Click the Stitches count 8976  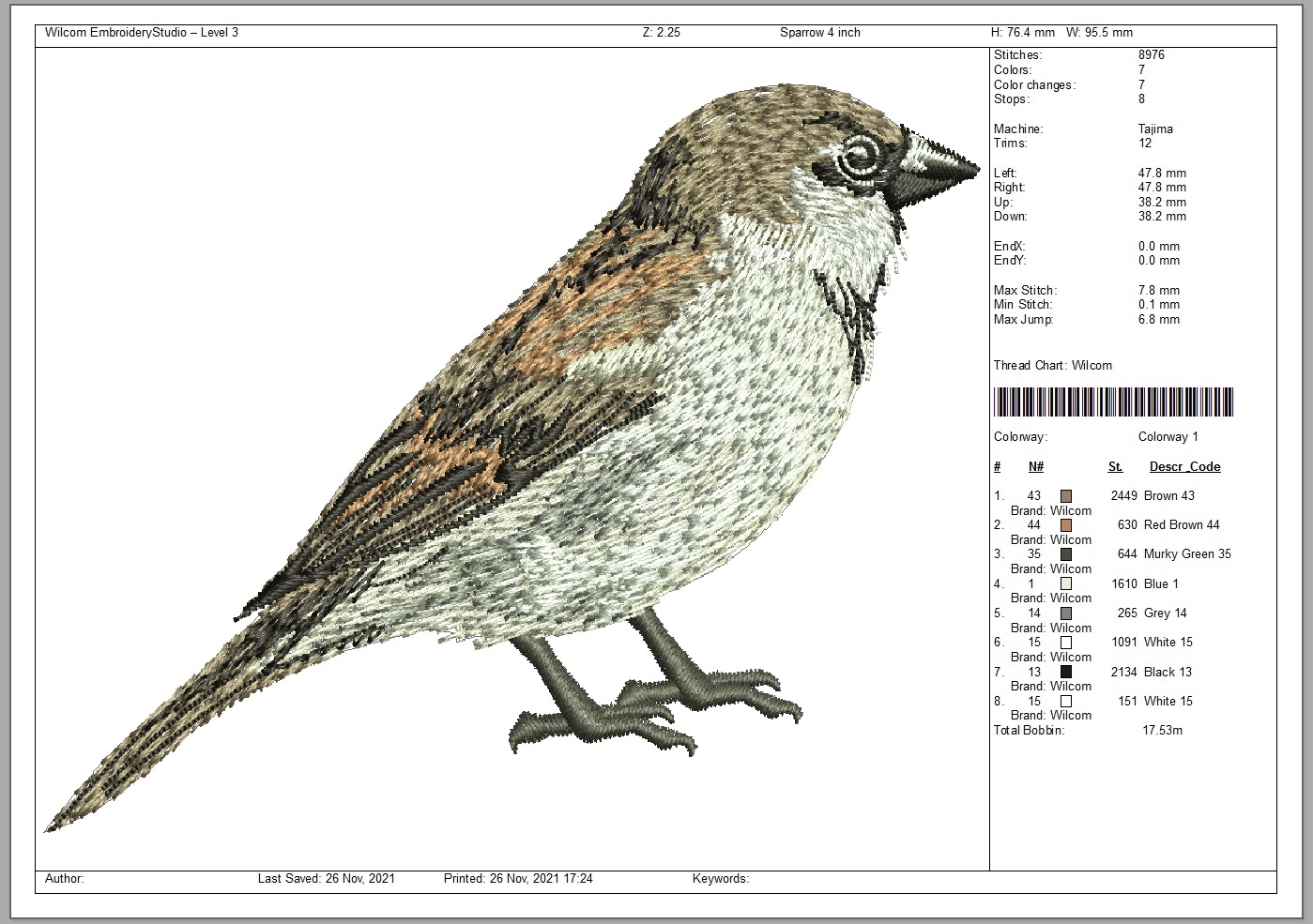[1151, 55]
